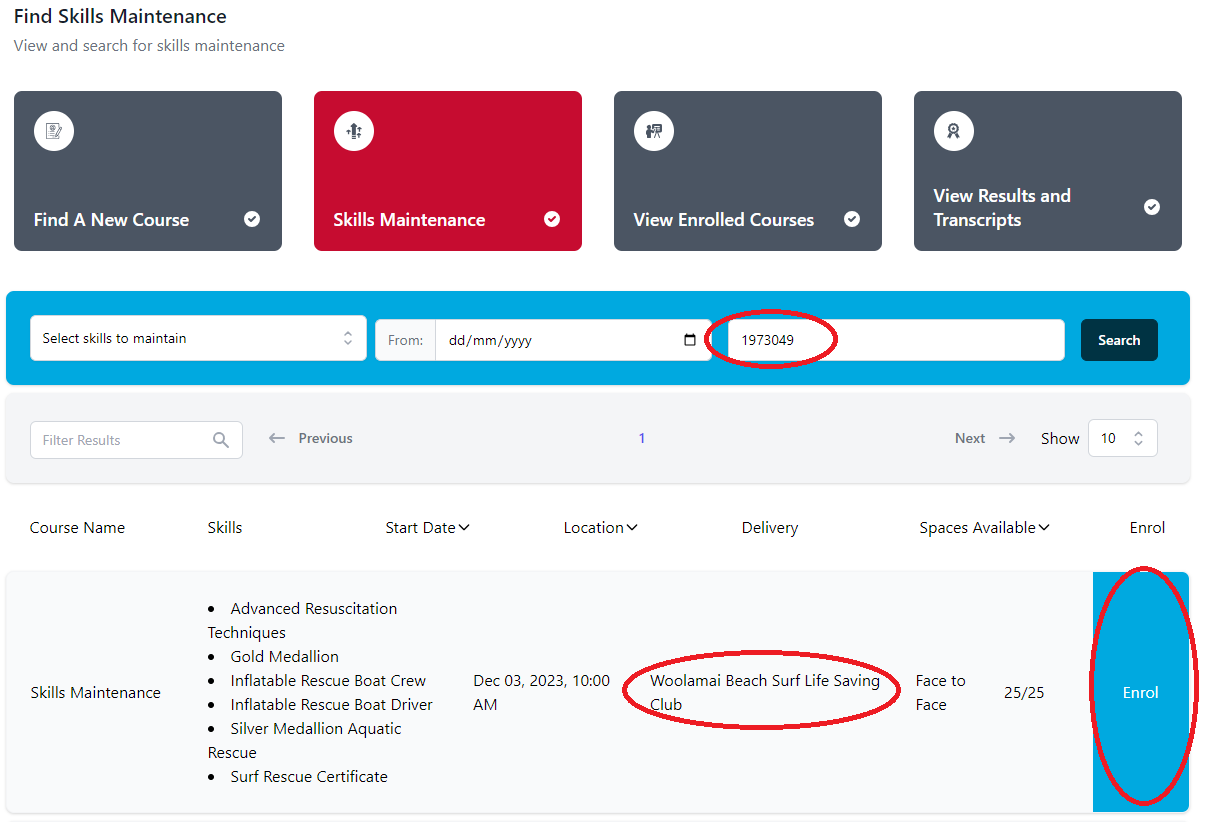Expand the Select skills to maintain dropdown

coord(198,338)
